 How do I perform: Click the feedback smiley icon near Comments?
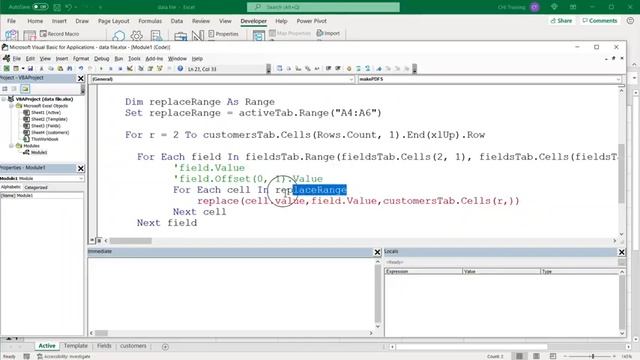[630, 20]
